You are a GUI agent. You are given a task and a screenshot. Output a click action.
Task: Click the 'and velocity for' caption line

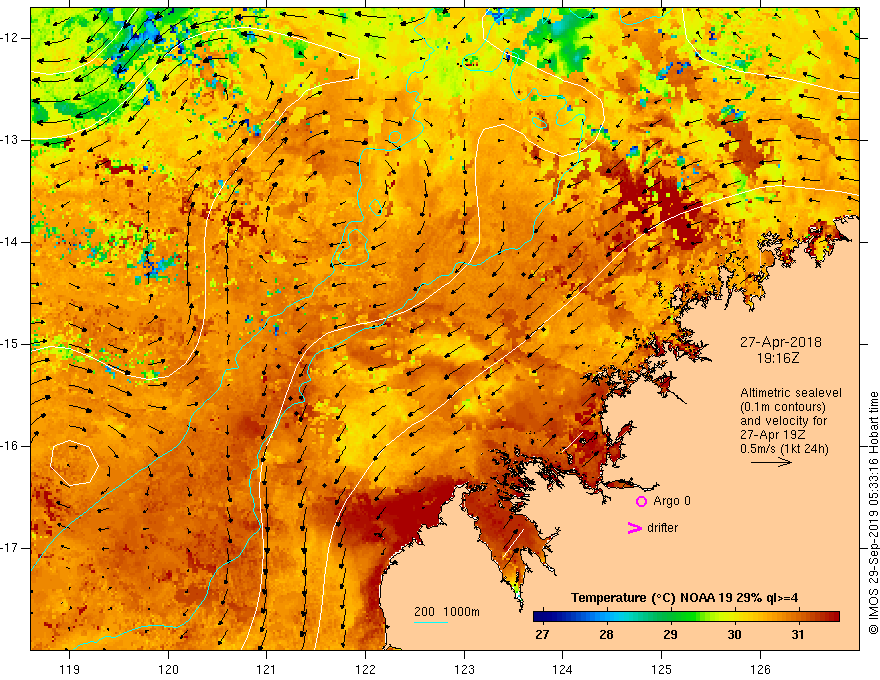783,421
